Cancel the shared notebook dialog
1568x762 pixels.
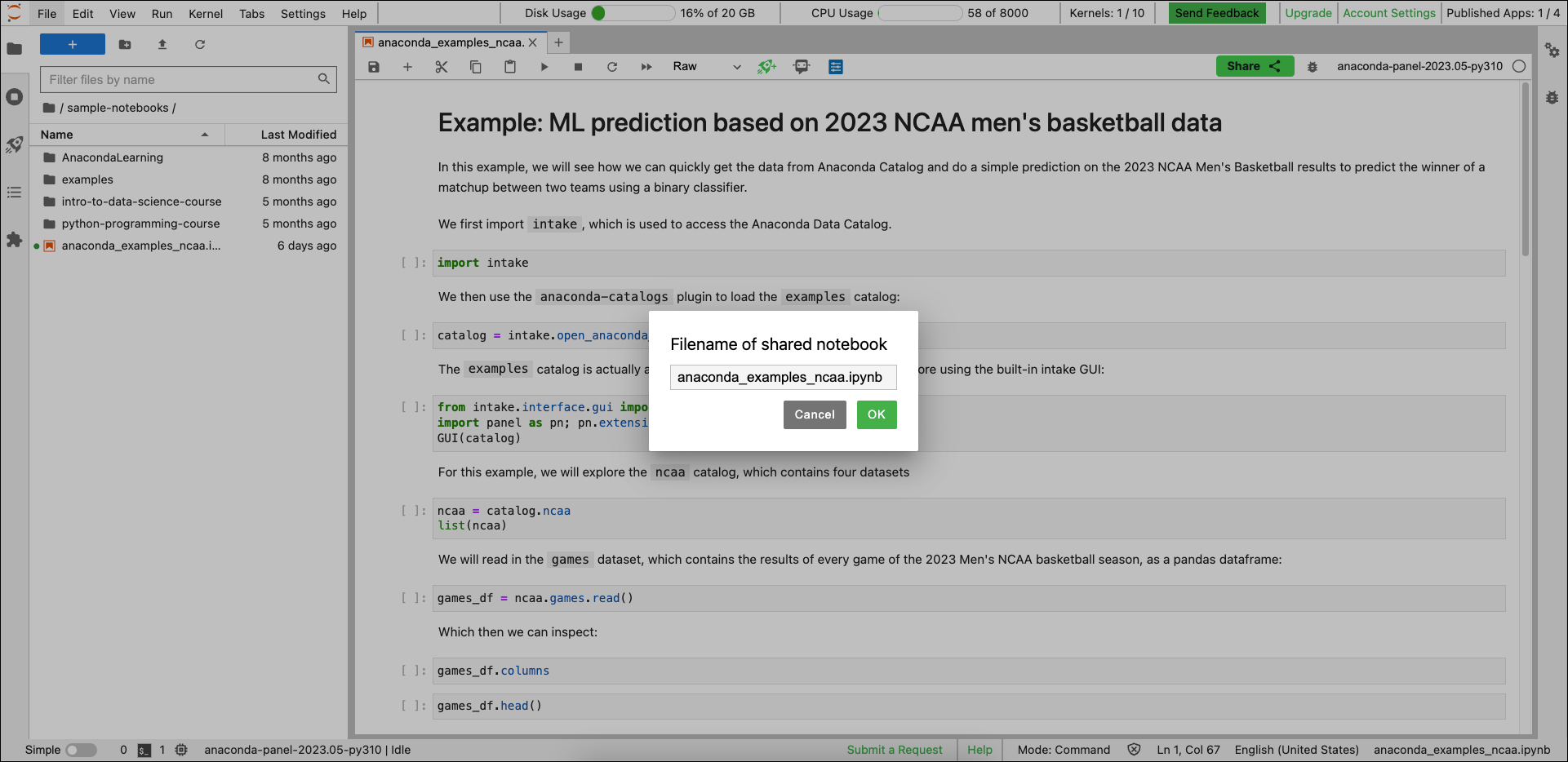point(815,414)
